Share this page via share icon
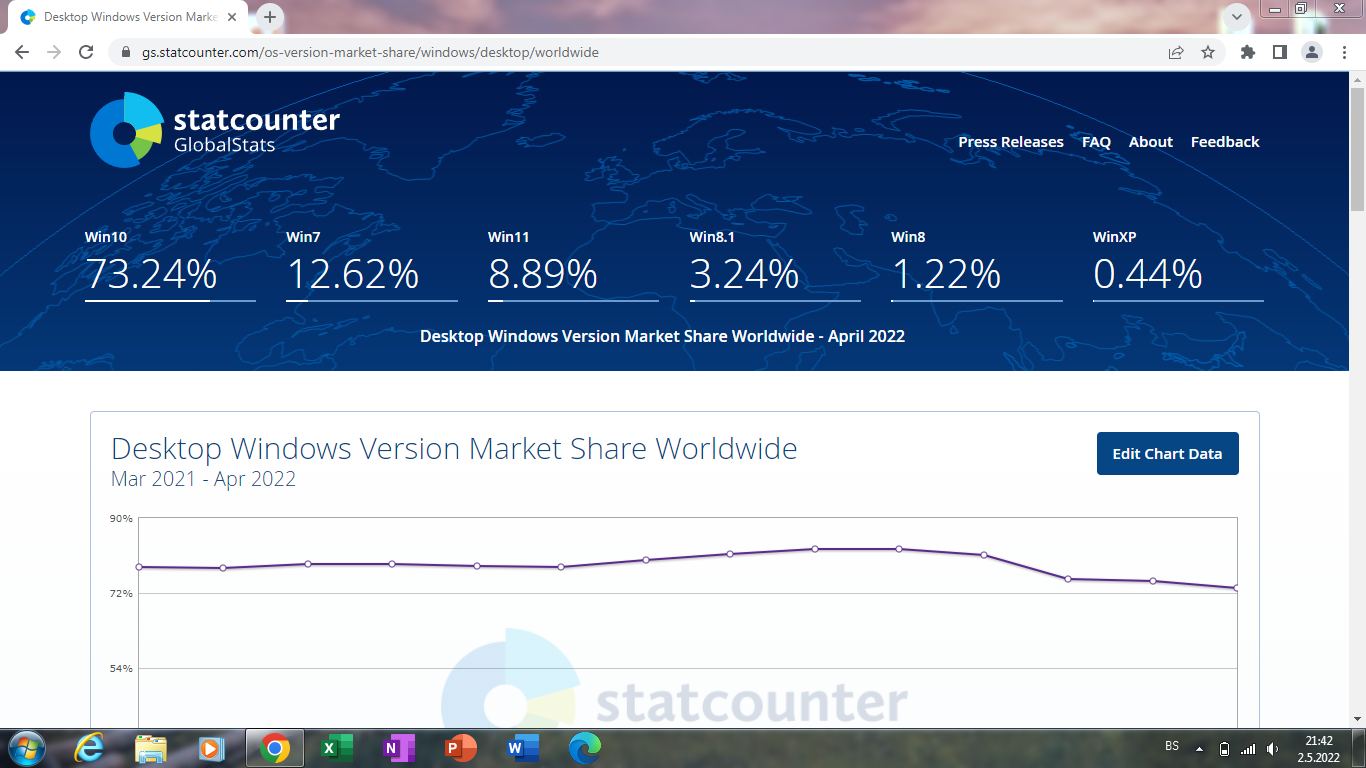The height and width of the screenshot is (768, 1366). click(1176, 52)
